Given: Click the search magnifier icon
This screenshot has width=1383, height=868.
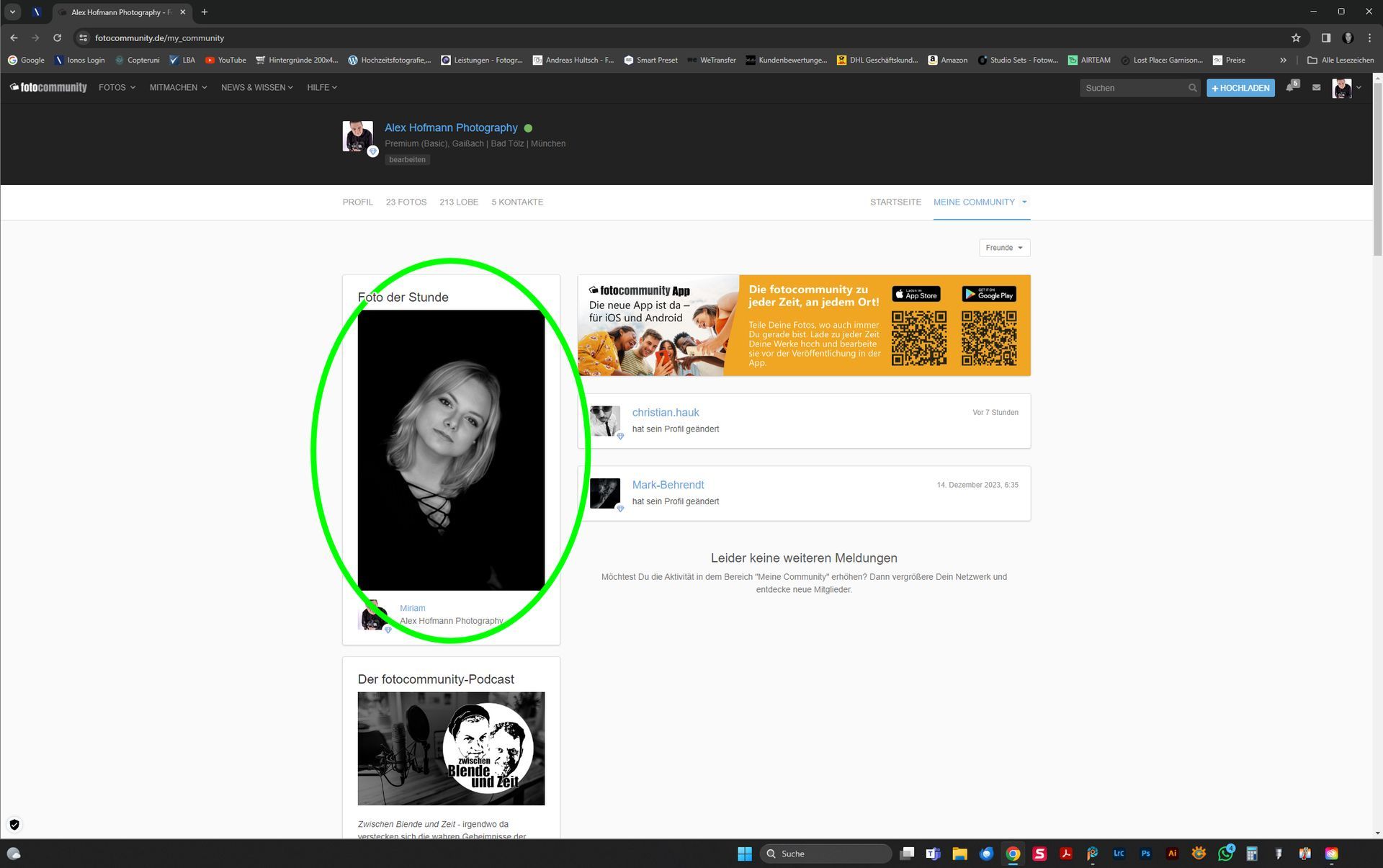Looking at the screenshot, I should (x=1193, y=88).
